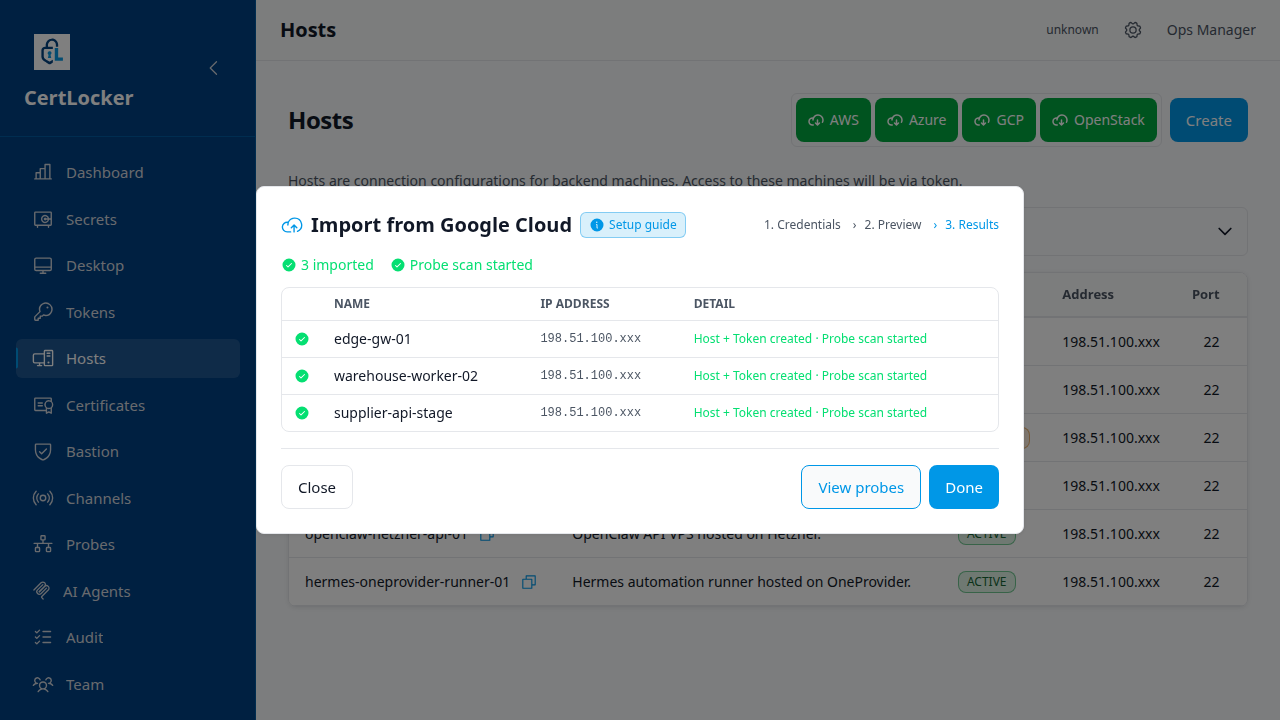Click the success checkmark for warehouse-worker-02
The width and height of the screenshot is (1280, 720).
302,376
